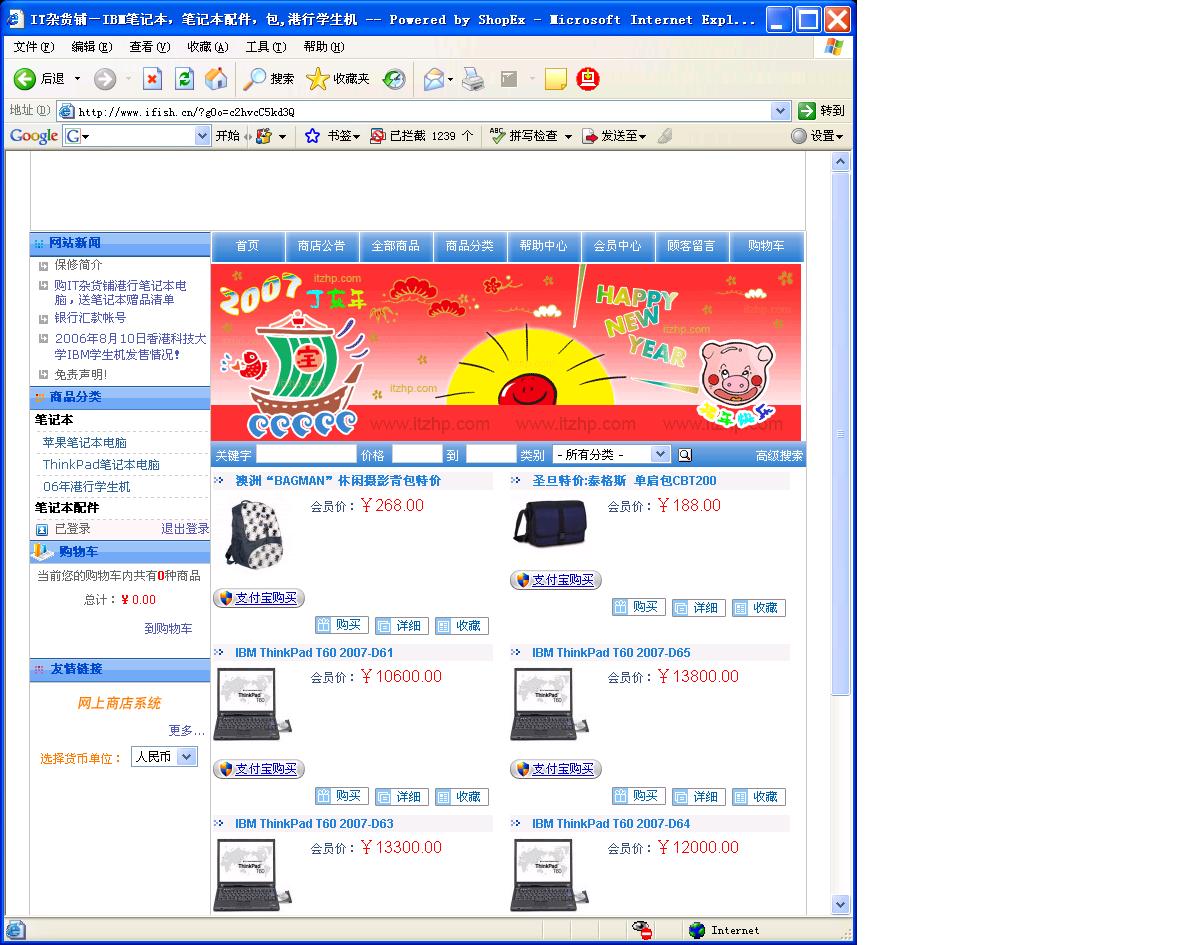
Task: Open 保修简介 news item
Action: point(78,265)
